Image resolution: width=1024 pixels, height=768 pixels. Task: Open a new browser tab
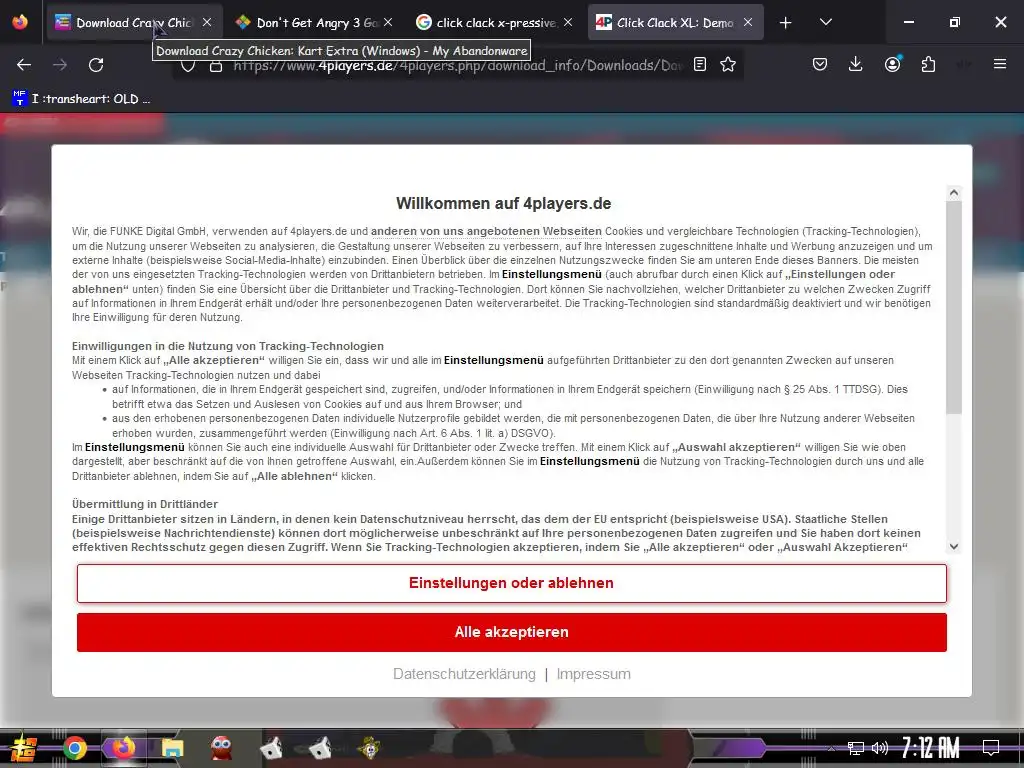pos(786,23)
